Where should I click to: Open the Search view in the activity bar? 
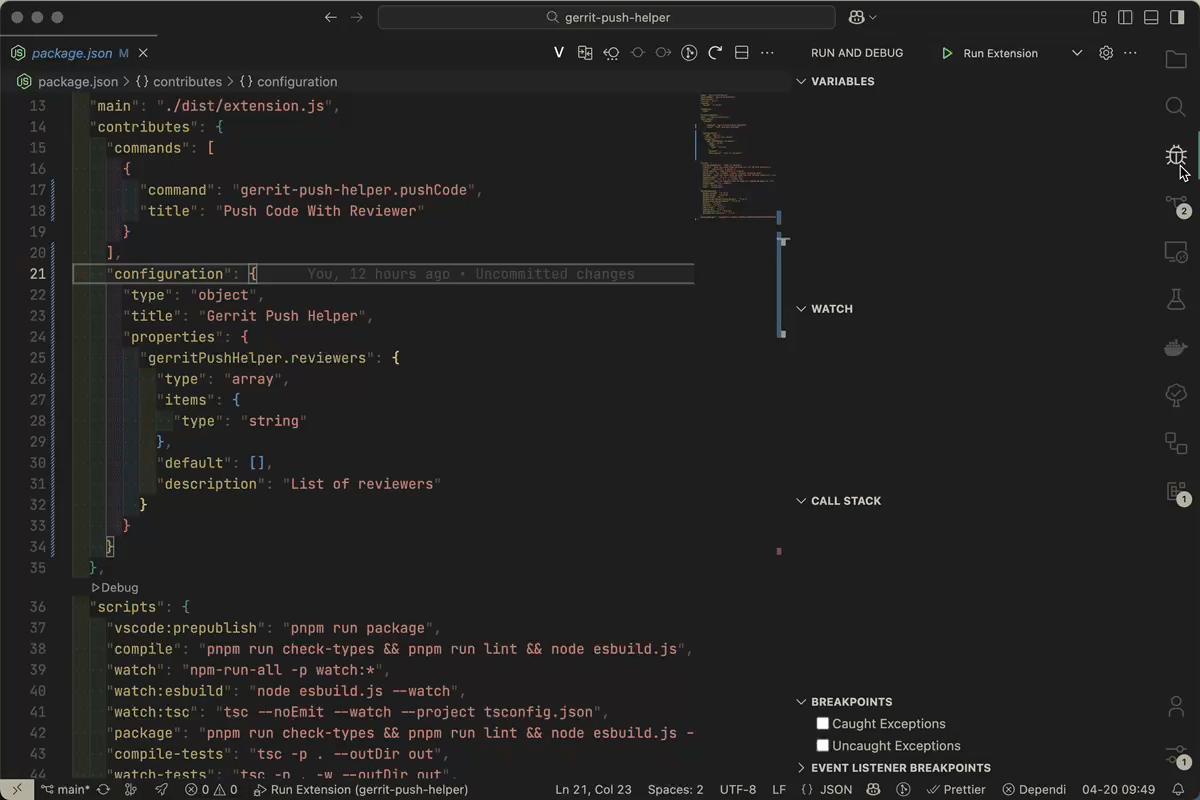[1175, 107]
